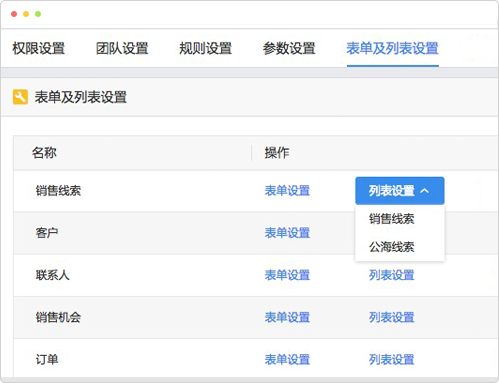Switch to 团队设置 tab
The height and width of the screenshot is (383, 499).
point(122,48)
